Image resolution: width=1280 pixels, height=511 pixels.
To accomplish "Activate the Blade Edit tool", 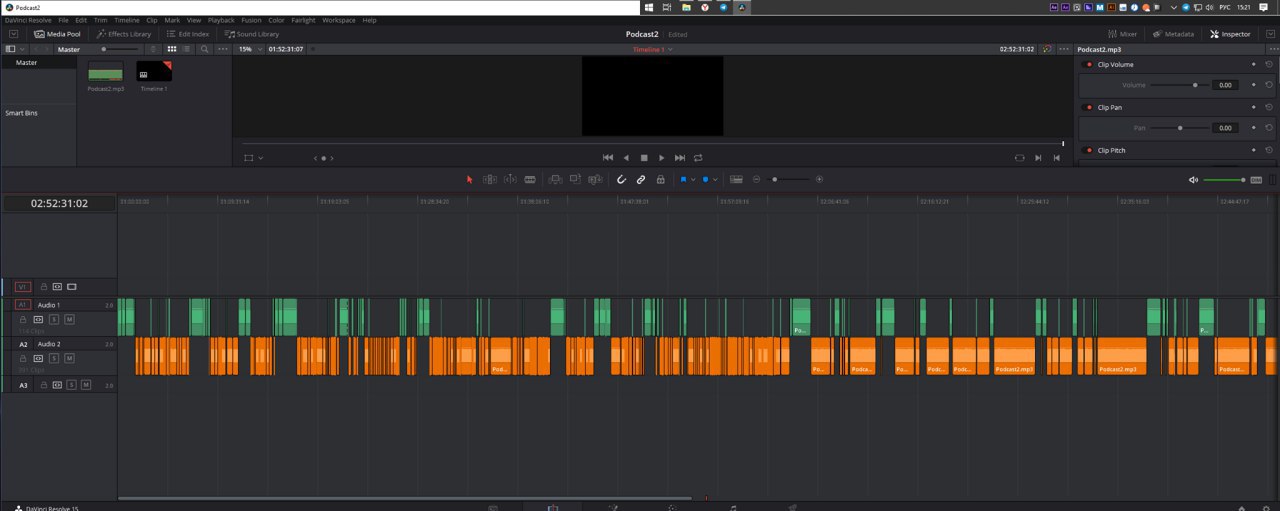I will click(x=530, y=180).
